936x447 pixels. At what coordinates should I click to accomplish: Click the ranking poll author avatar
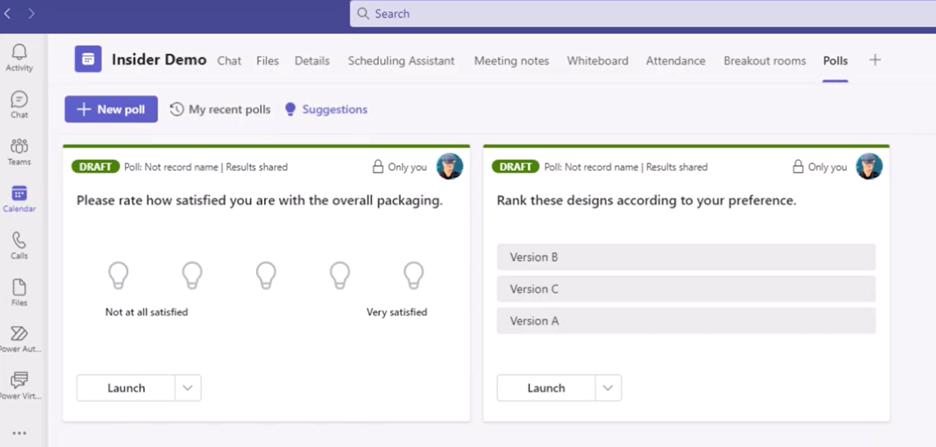[x=869, y=167]
